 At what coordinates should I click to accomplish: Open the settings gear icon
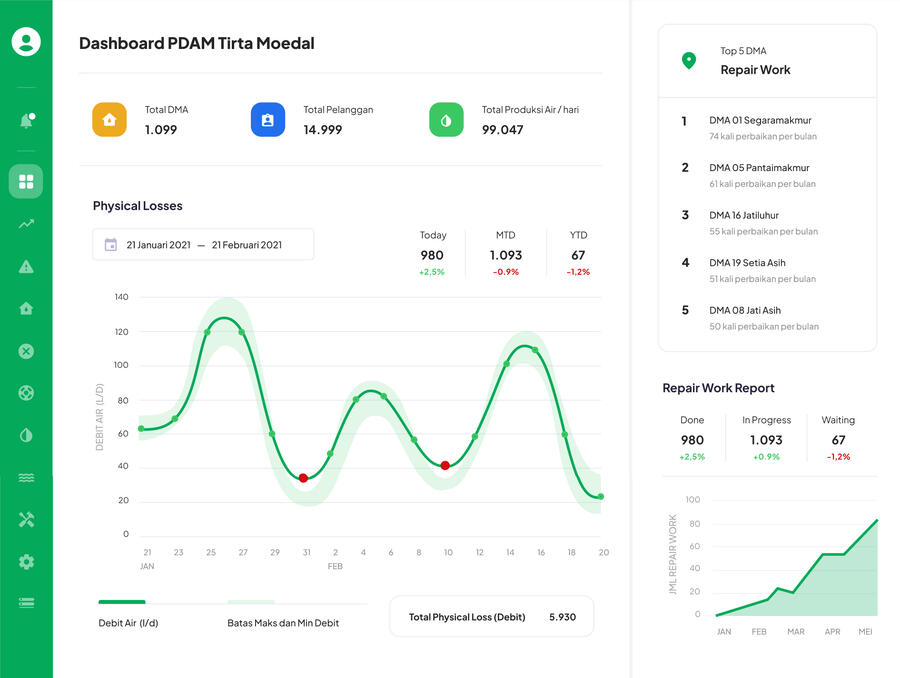26,562
